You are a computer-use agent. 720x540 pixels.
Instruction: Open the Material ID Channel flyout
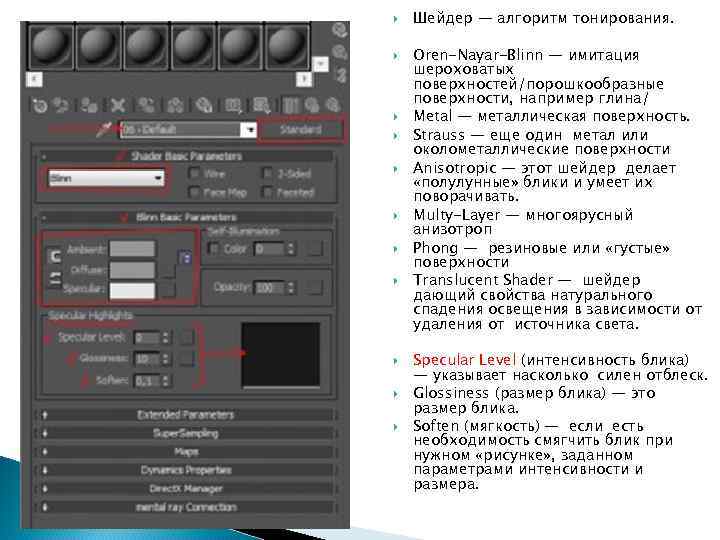point(233,106)
